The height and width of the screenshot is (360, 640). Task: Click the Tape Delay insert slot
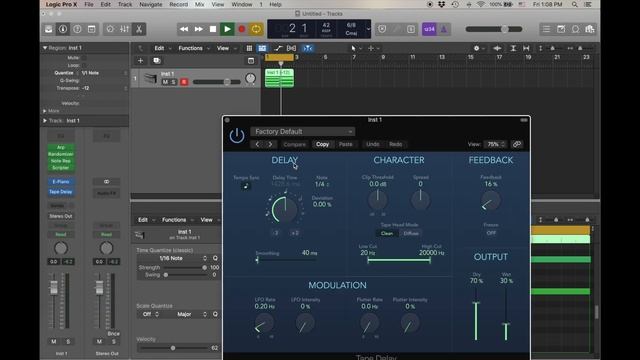[61, 191]
